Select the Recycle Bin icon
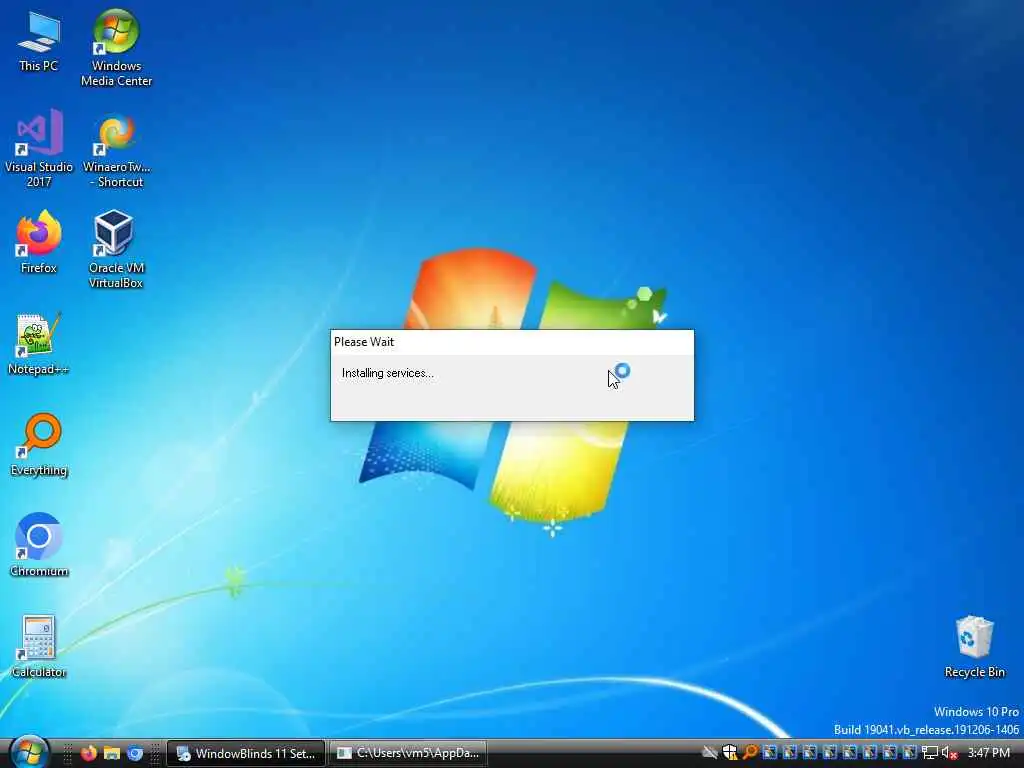1024x768 pixels. (974, 647)
